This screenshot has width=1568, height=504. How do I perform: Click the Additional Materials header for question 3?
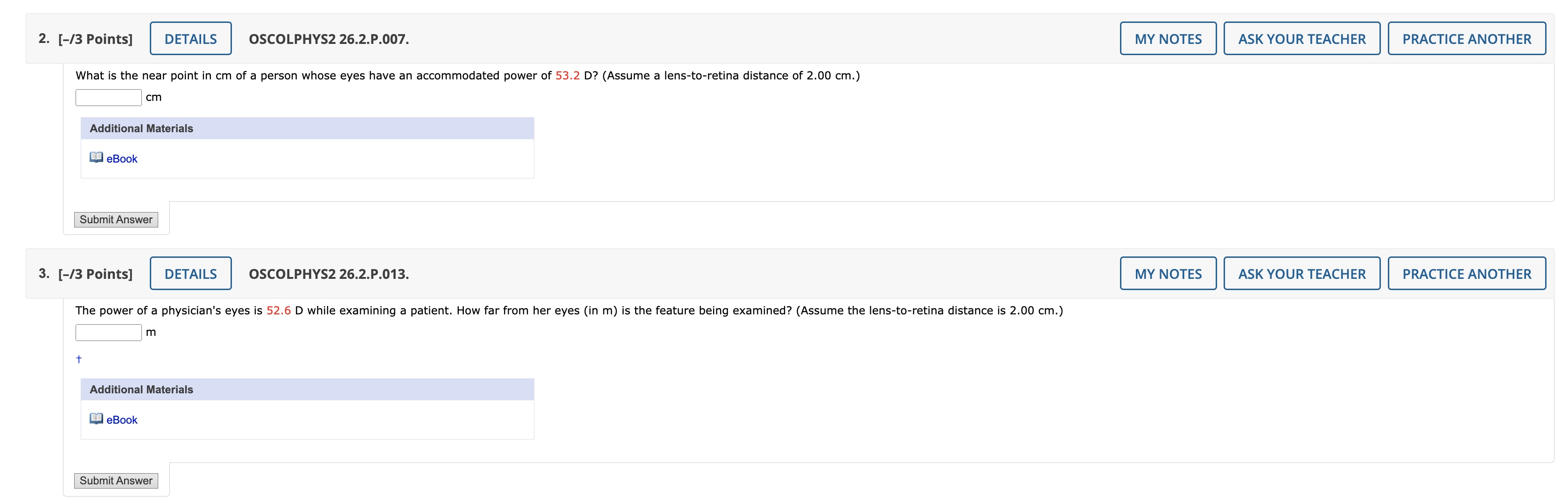[141, 389]
